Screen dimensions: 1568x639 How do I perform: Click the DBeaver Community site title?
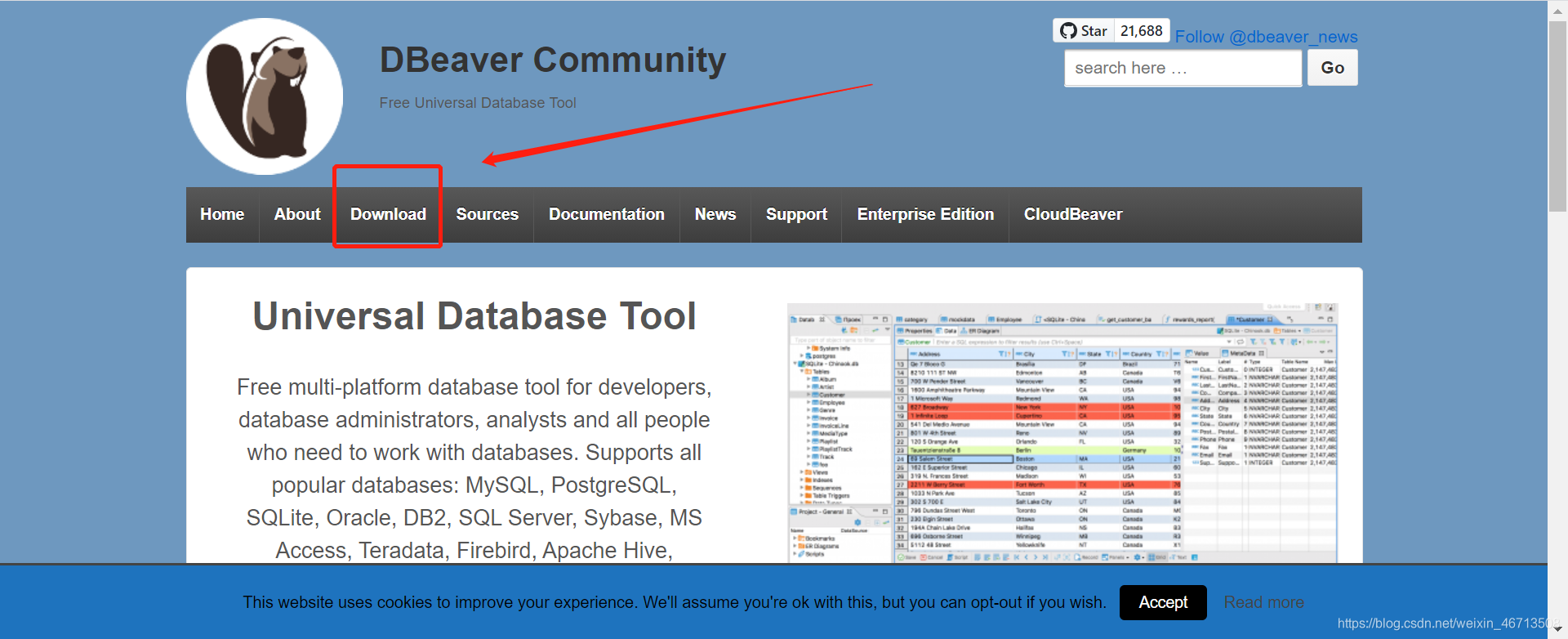click(x=553, y=60)
